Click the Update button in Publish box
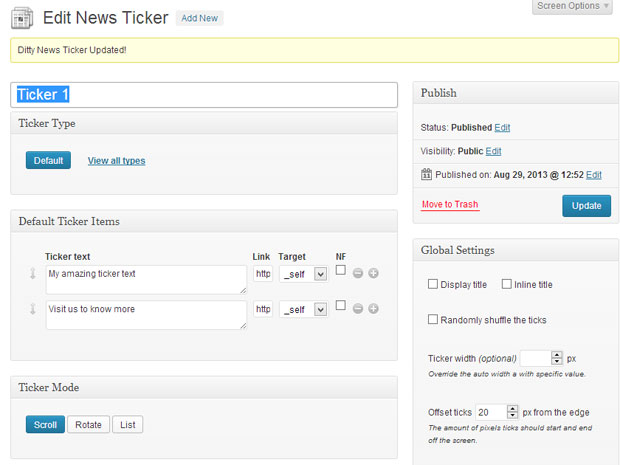The width and height of the screenshot is (620, 465). click(x=586, y=206)
